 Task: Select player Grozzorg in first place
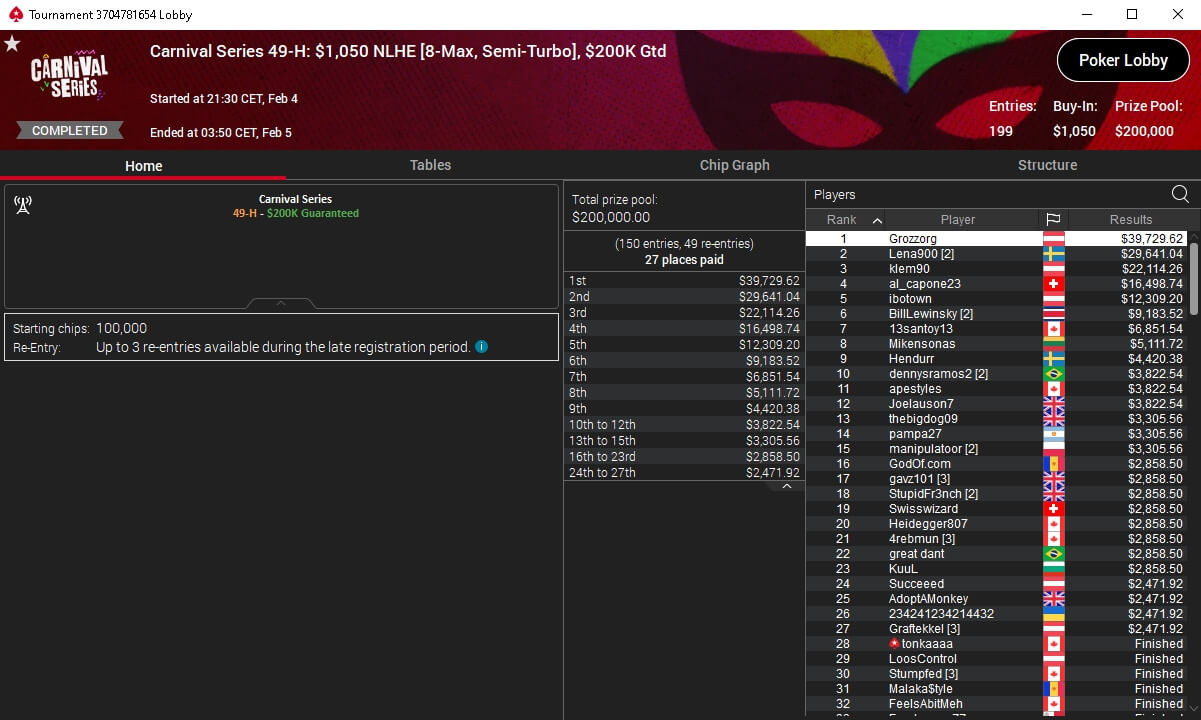click(996, 239)
